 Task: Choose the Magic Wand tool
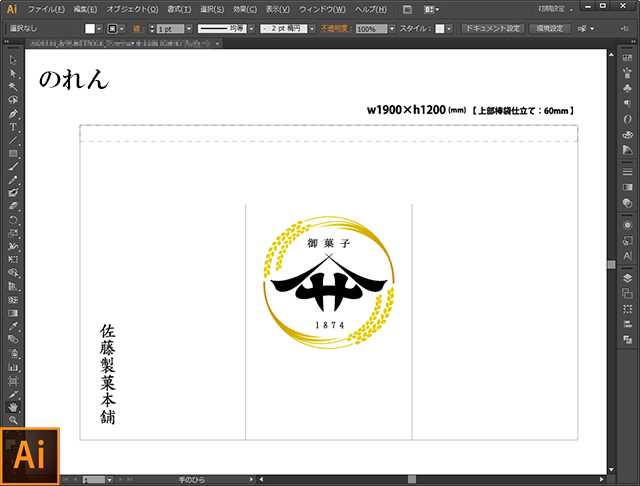[x=13, y=87]
